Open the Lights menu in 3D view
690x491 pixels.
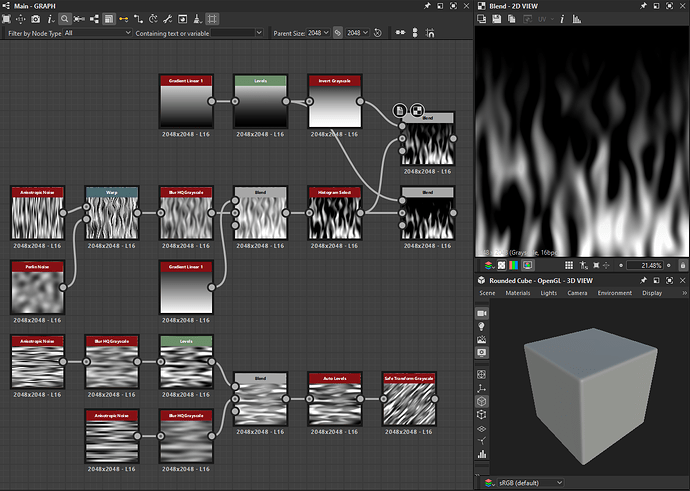[x=548, y=293]
